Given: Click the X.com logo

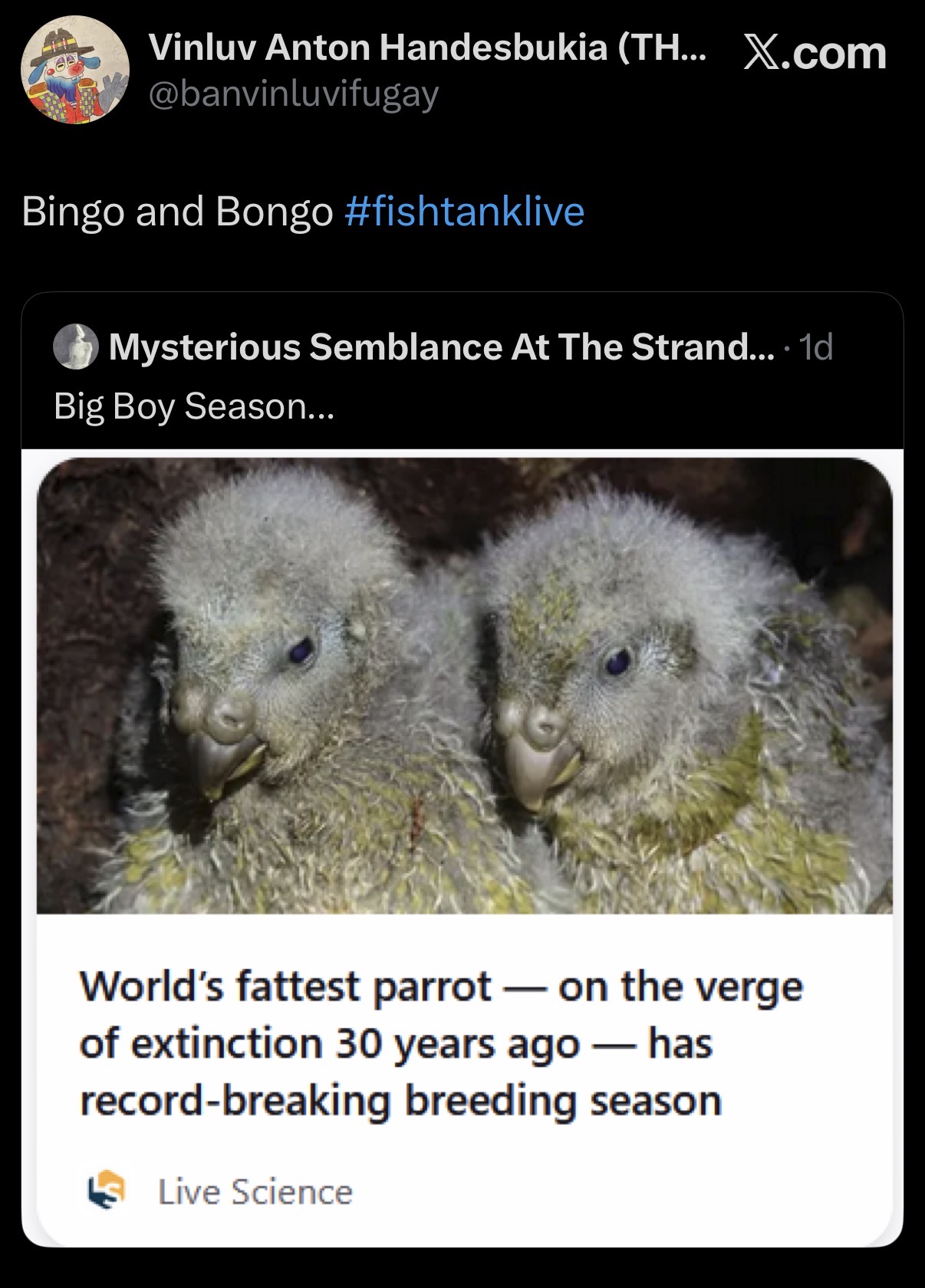Looking at the screenshot, I should pos(815,54).
